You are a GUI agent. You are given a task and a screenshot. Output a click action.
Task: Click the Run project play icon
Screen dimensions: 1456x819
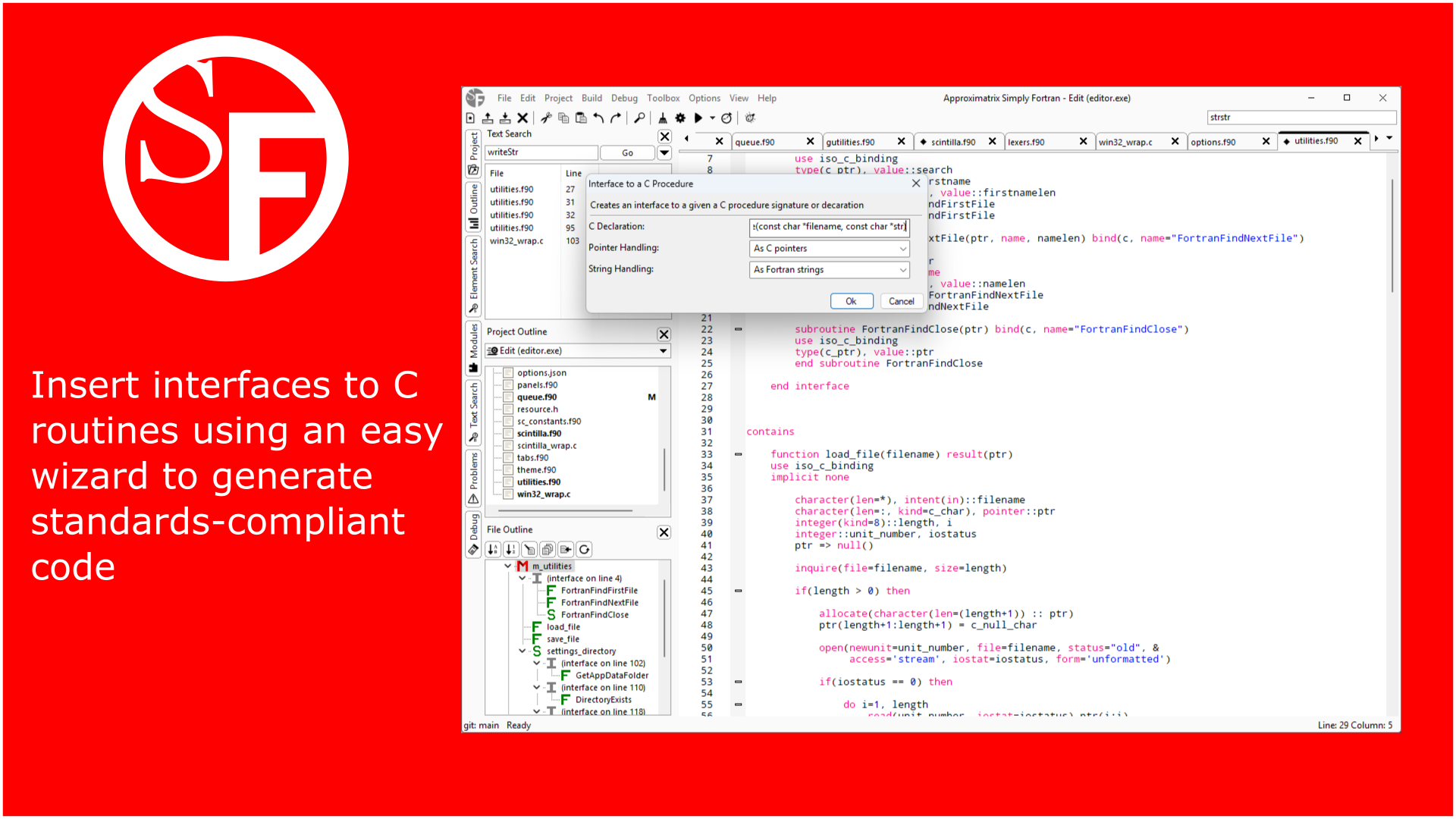(698, 118)
